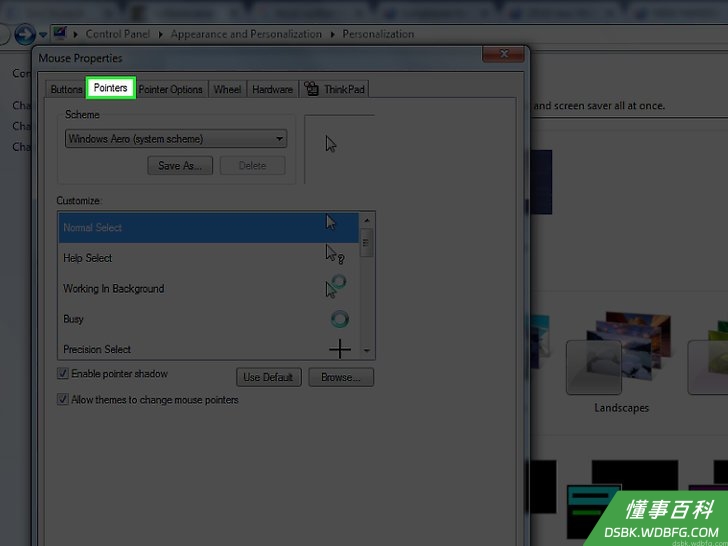Click Back arrow in Personalization window
Screen dimensions: 728x546
pos(25,34)
